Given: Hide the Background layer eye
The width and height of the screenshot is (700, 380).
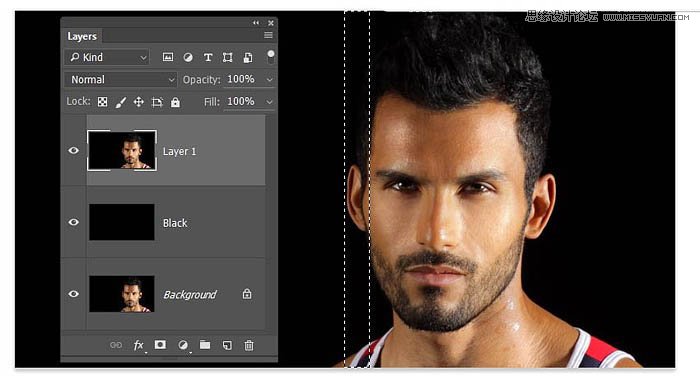Looking at the screenshot, I should click(x=74, y=294).
